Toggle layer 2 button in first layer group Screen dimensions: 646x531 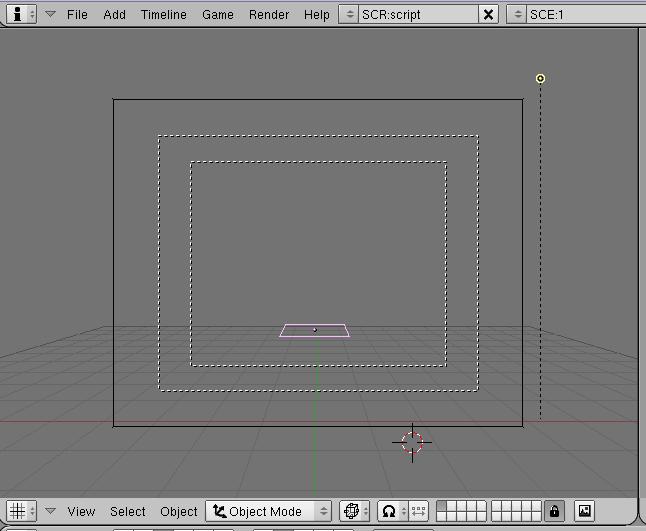[452, 506]
